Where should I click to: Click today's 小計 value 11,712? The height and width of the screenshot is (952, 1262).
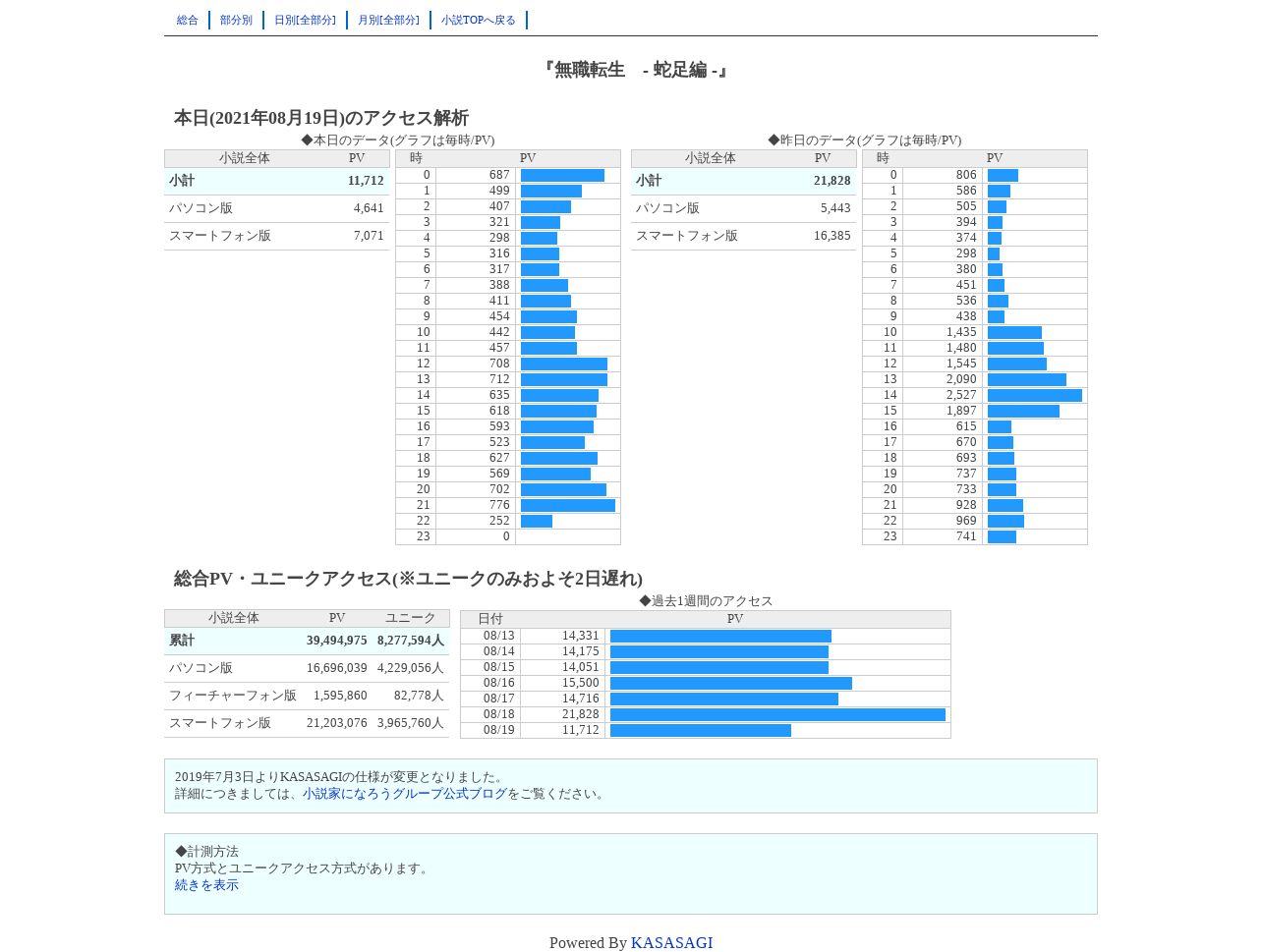click(x=366, y=181)
